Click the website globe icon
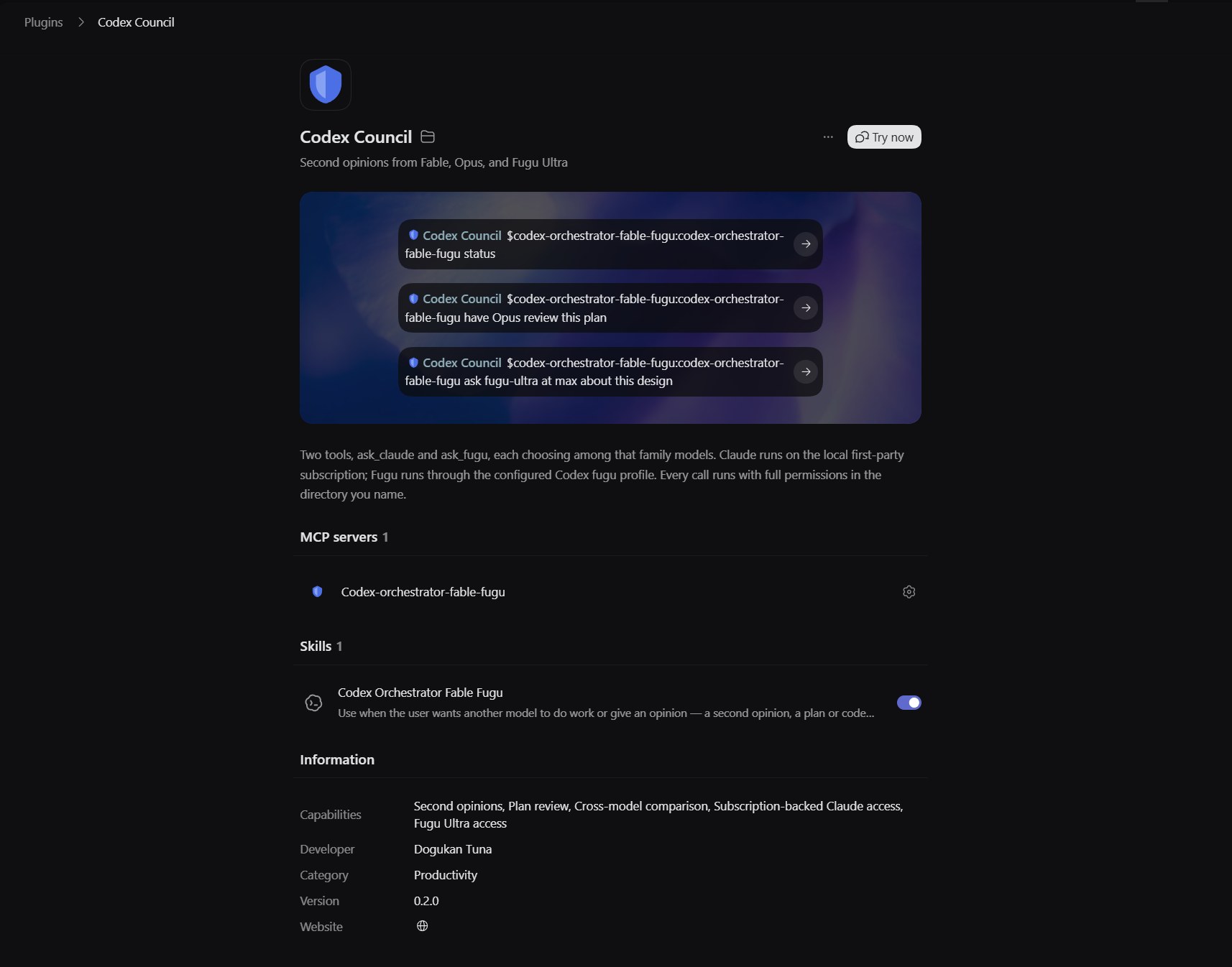 (423, 926)
